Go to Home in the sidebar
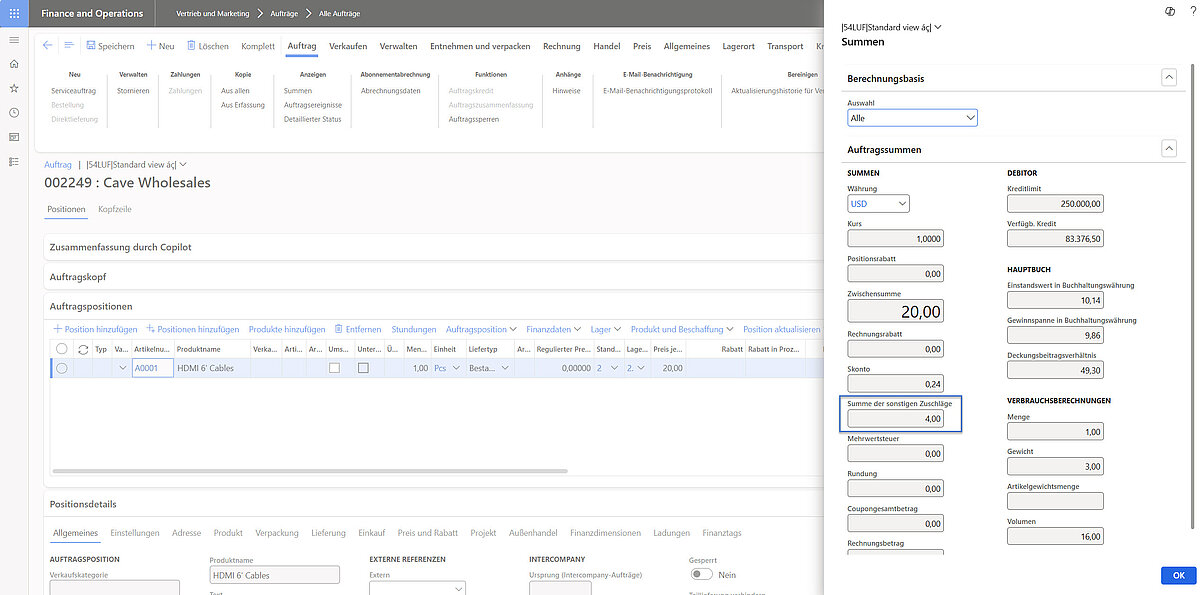Viewport: 1200px width, 595px height. click(x=14, y=64)
